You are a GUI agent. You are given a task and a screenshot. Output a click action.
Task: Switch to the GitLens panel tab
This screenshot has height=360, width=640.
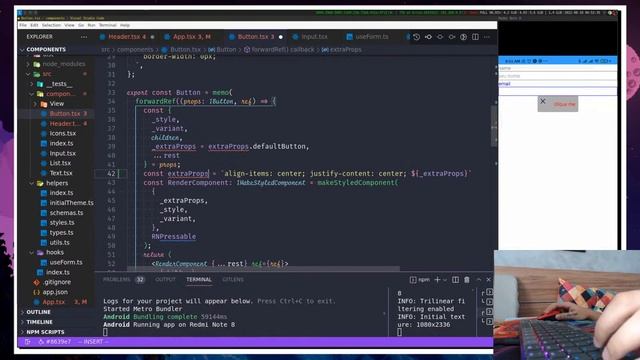click(233, 280)
